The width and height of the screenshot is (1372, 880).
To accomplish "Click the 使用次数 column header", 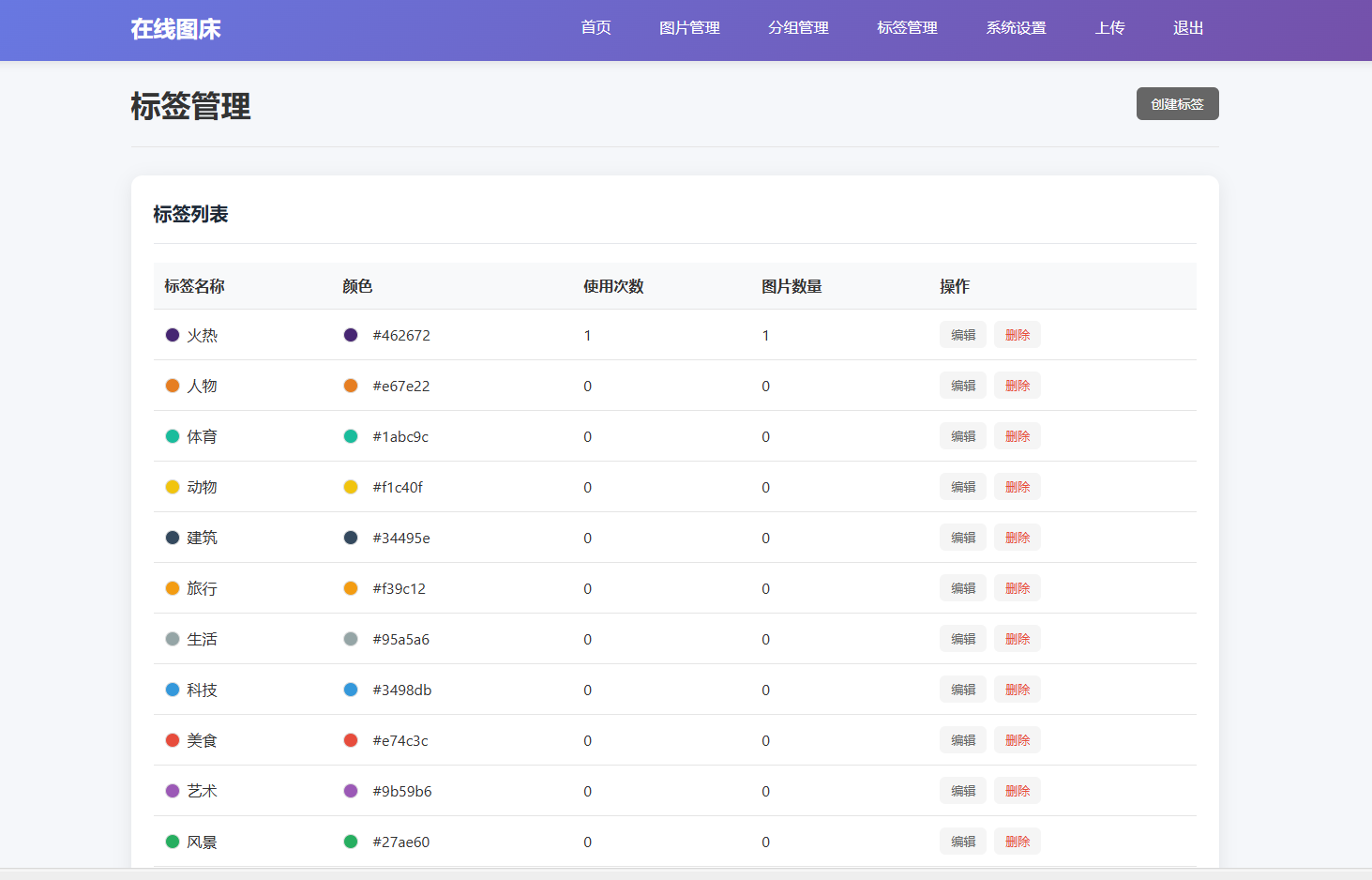I will tap(613, 286).
